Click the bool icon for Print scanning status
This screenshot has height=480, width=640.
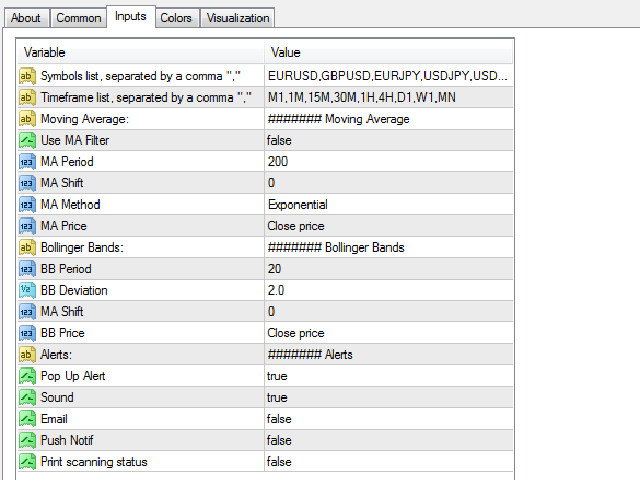[27, 462]
